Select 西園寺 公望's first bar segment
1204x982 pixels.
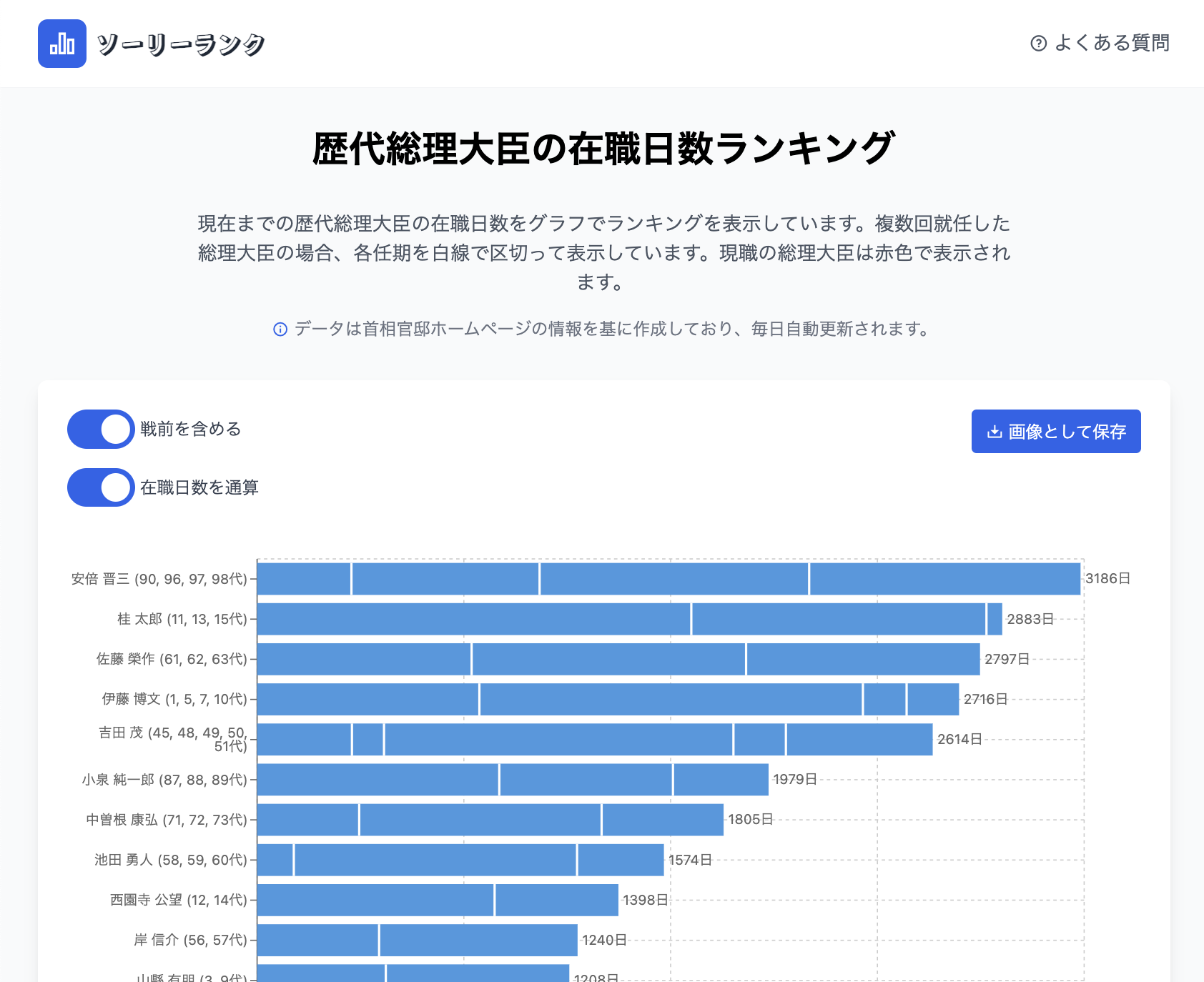375,900
